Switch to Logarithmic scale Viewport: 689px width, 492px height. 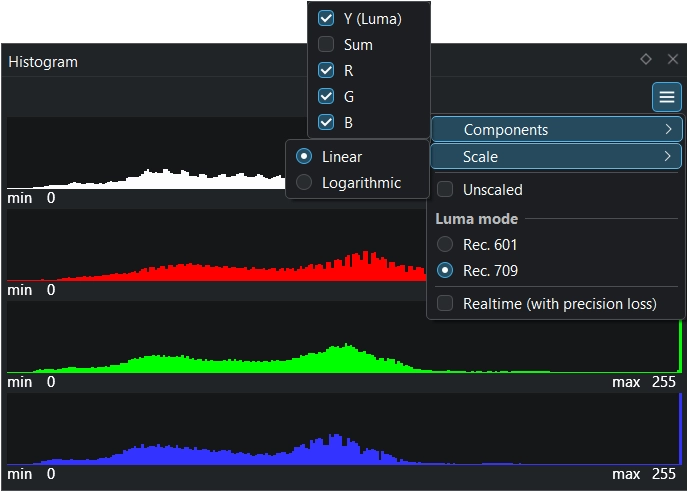tap(304, 183)
